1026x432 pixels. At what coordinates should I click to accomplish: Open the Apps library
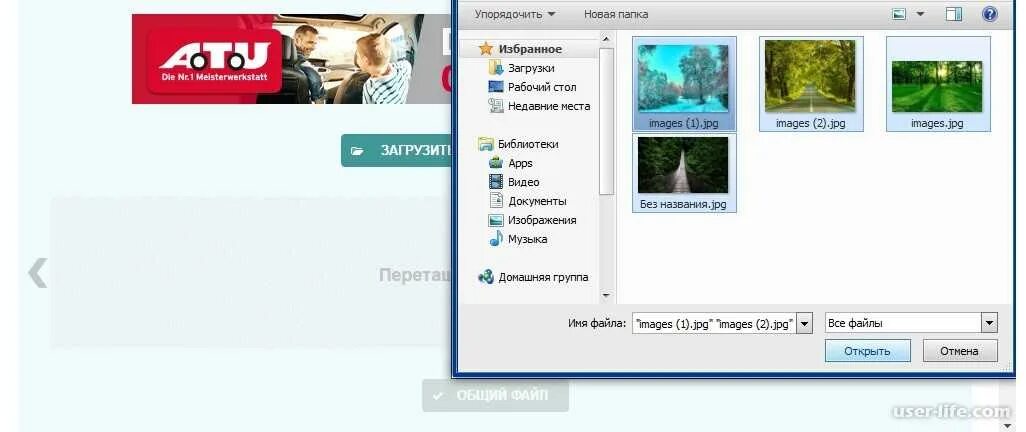click(x=520, y=163)
